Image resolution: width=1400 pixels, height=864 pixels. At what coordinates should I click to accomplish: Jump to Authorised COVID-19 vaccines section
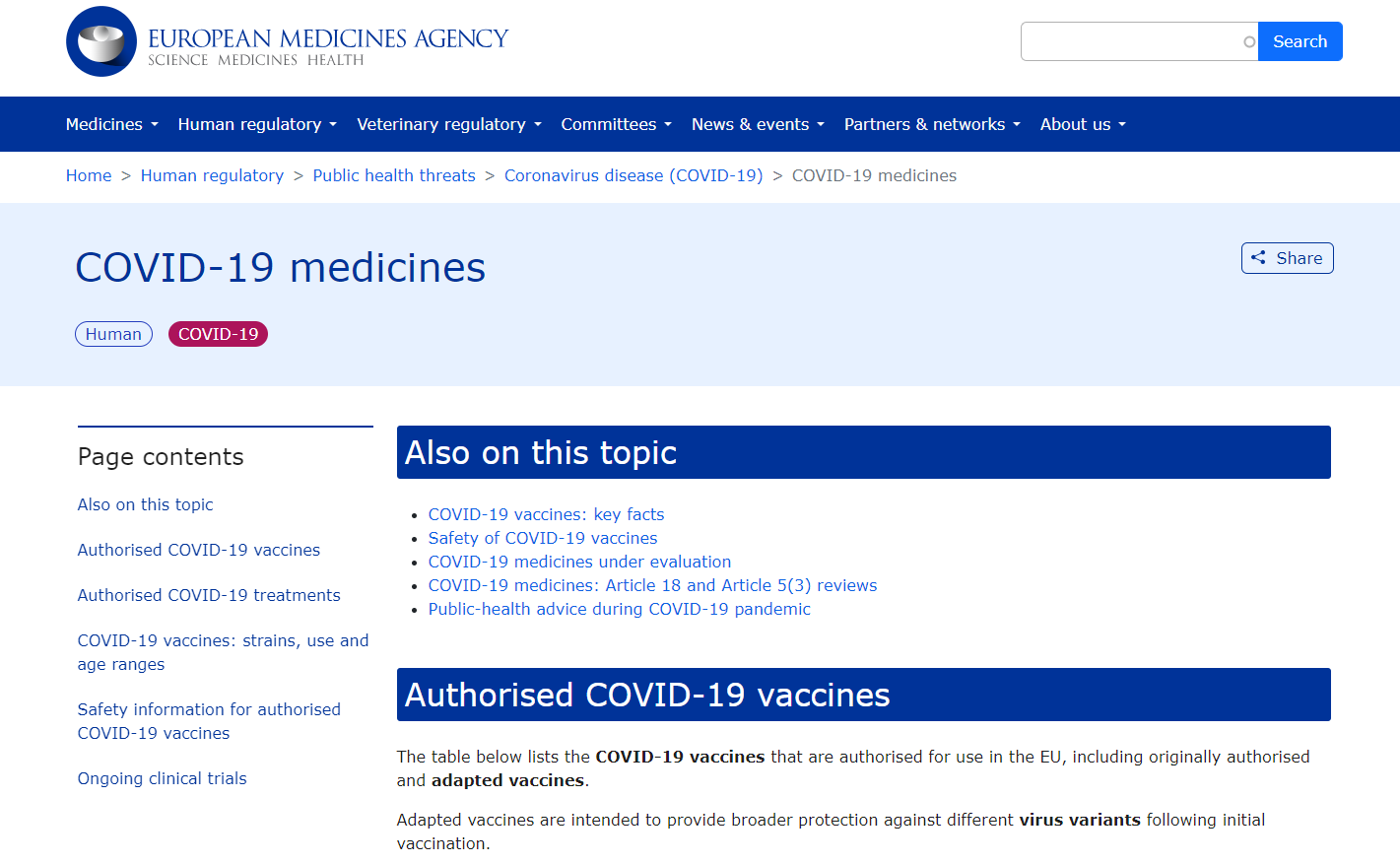199,550
